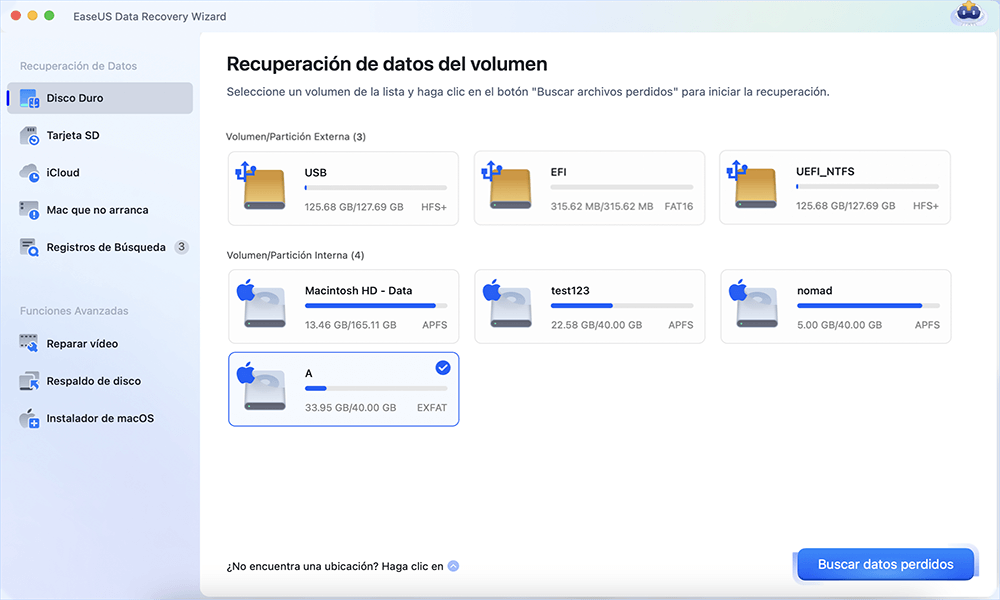
Task: Click the EFI volume drive icon
Action: [508, 186]
